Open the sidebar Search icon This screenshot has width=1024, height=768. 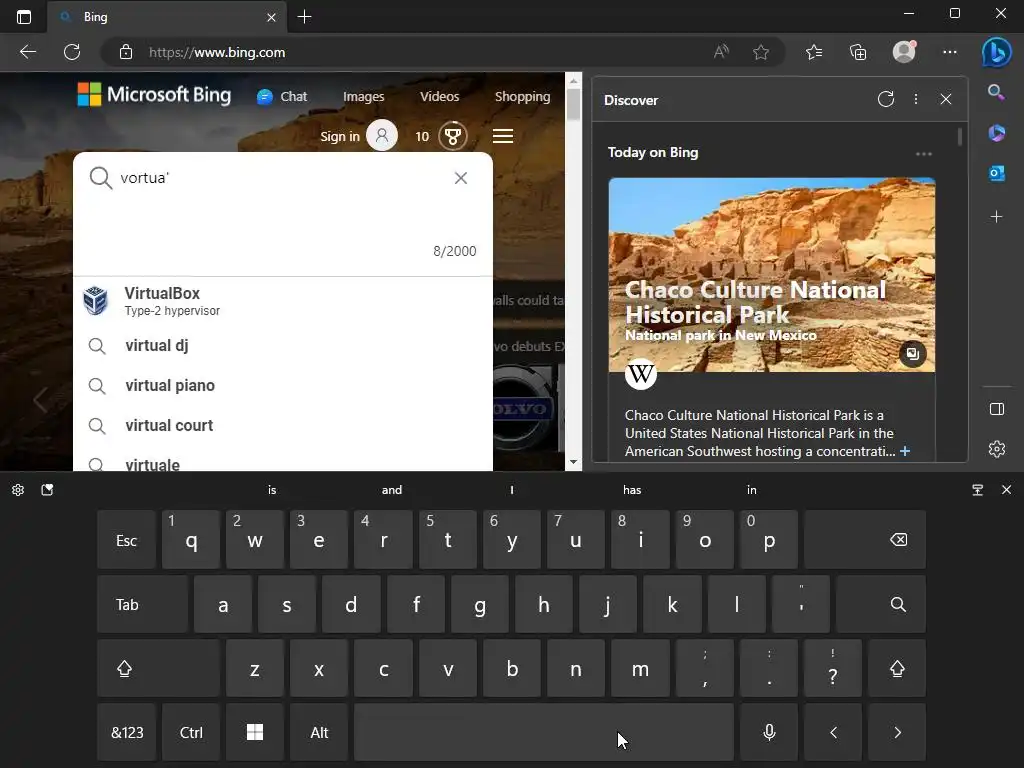click(996, 92)
